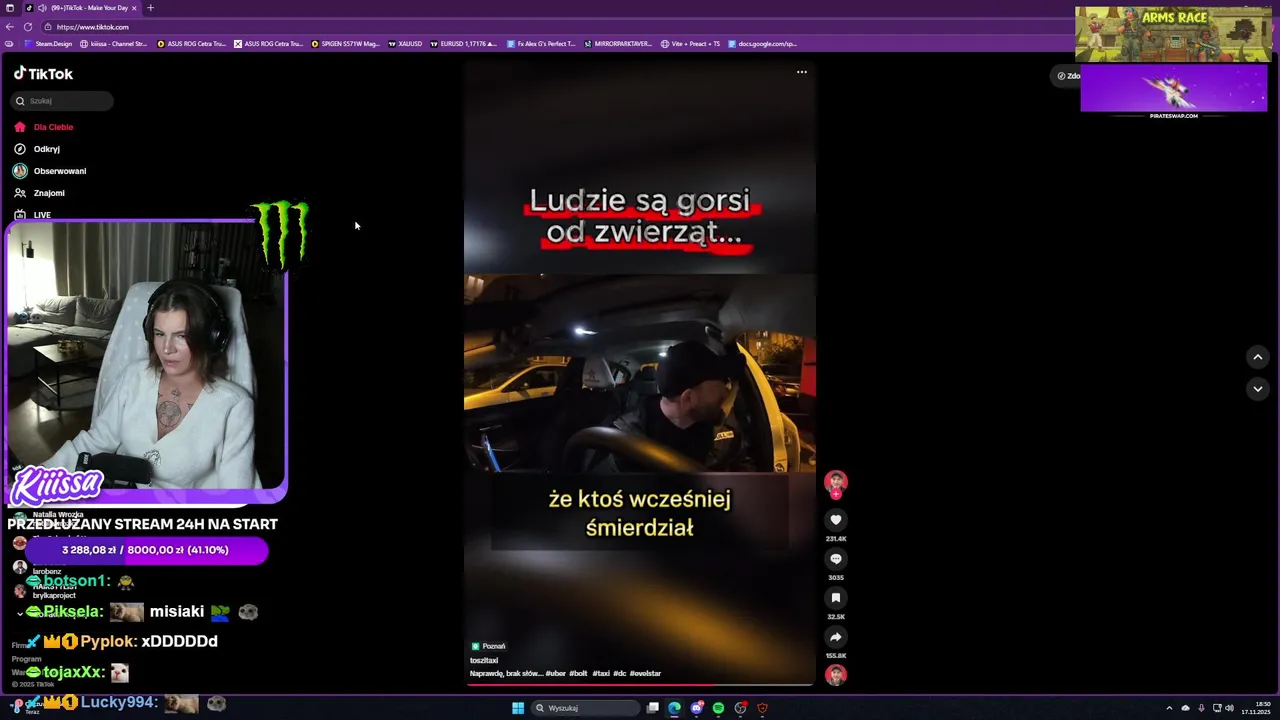
Task: Open kiiissa - Channel bookmark
Action: [113, 44]
